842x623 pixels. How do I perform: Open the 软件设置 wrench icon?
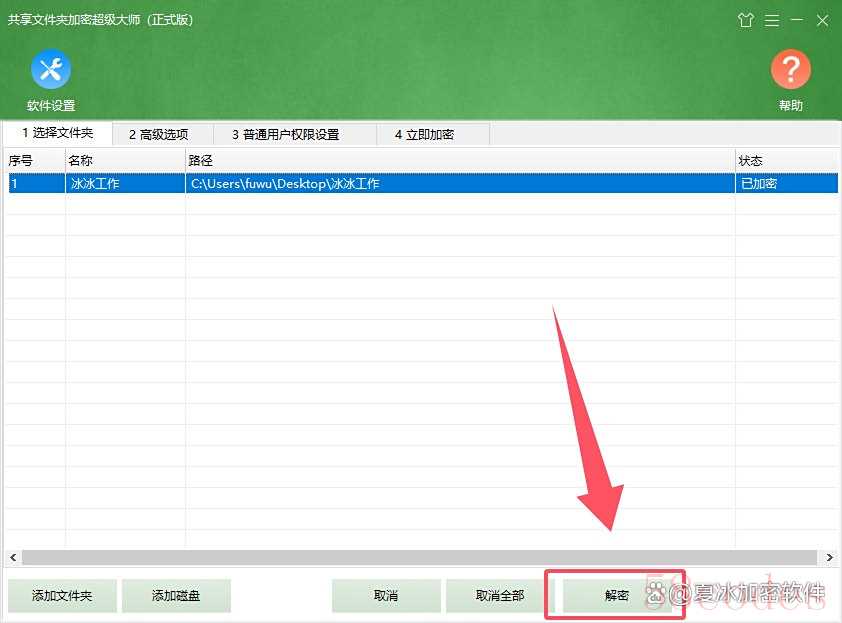click(x=50, y=69)
